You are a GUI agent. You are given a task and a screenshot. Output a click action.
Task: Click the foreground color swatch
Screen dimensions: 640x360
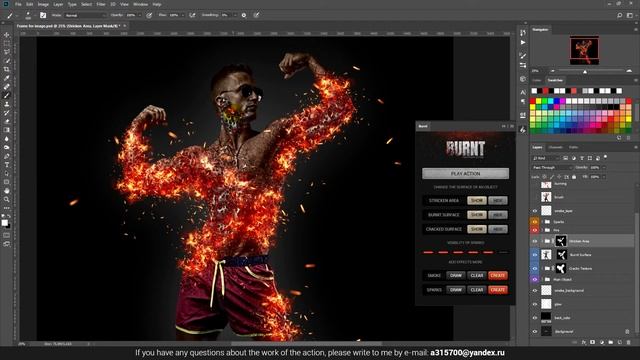4,222
